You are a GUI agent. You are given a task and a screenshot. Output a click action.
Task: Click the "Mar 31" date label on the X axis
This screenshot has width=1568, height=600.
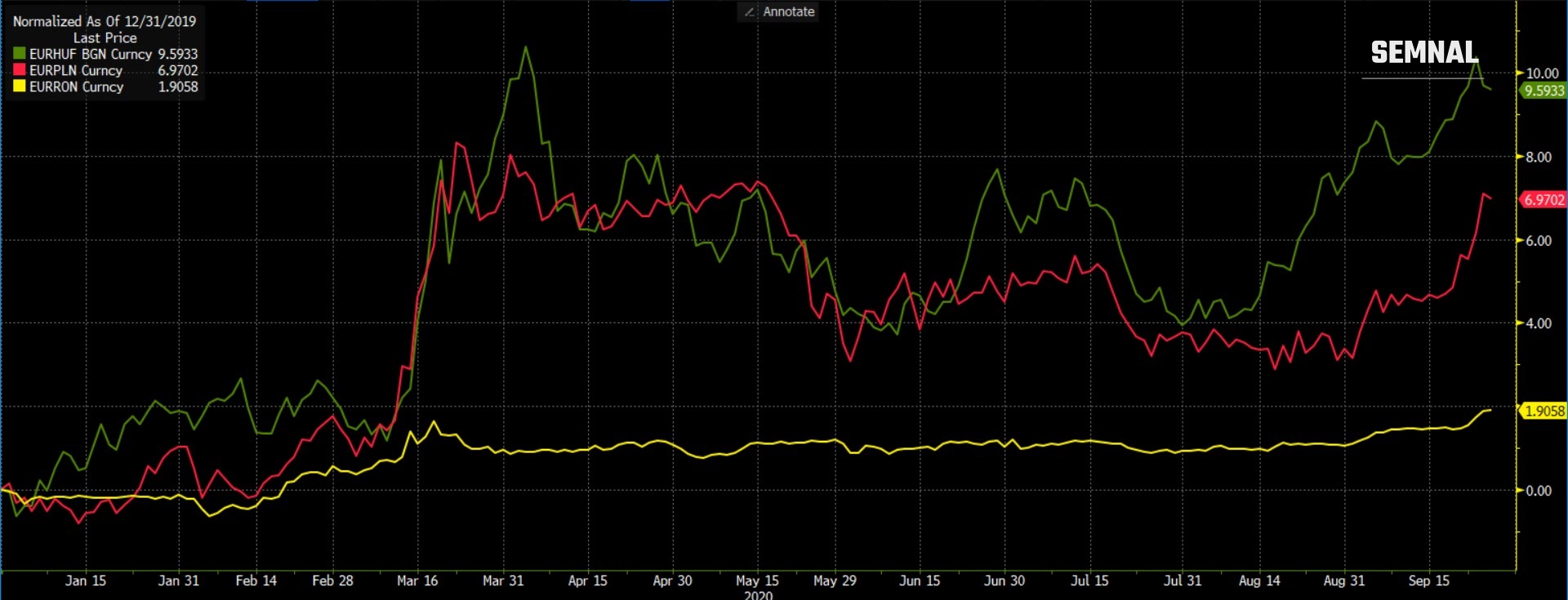(503, 580)
